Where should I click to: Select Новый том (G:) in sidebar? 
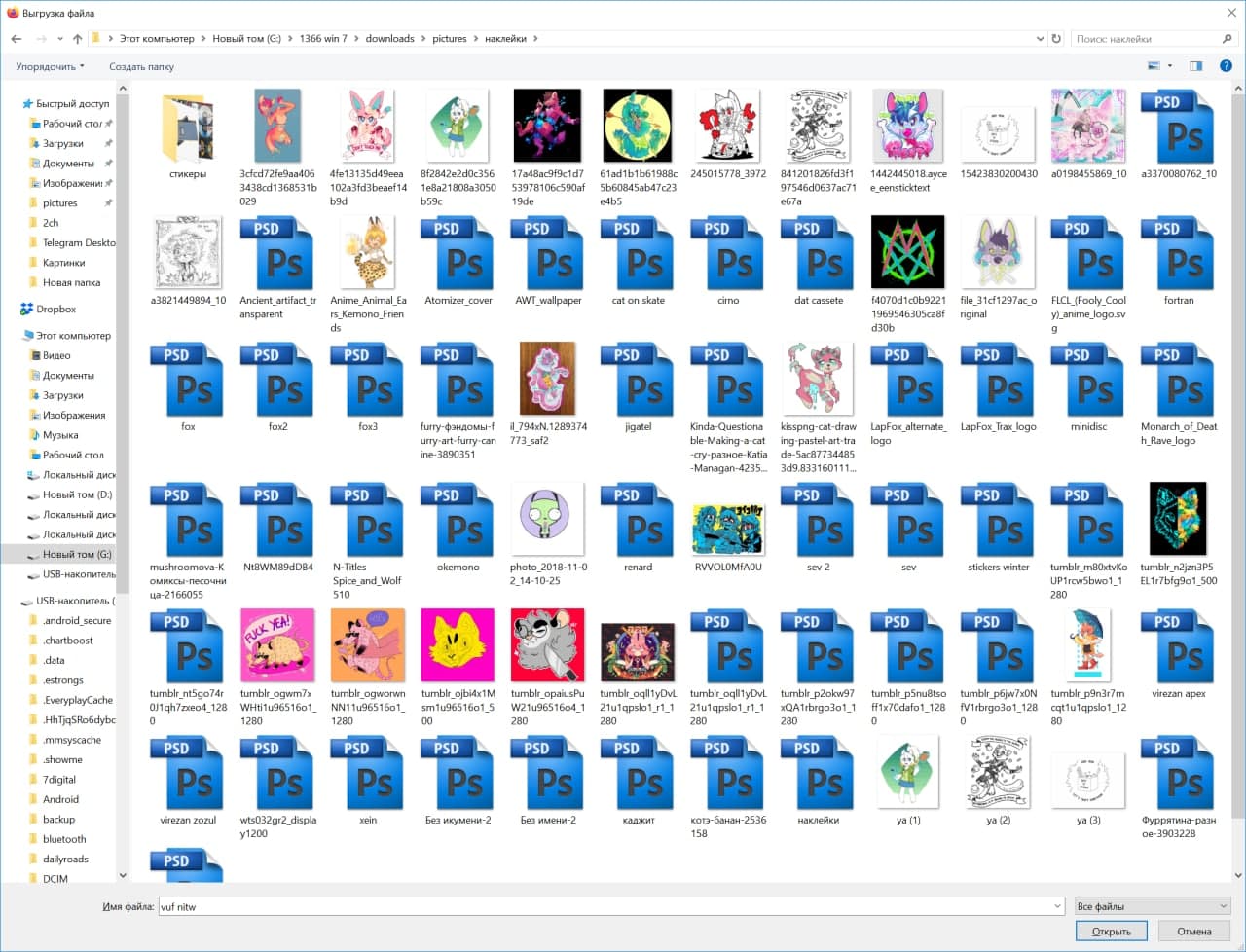pos(77,554)
